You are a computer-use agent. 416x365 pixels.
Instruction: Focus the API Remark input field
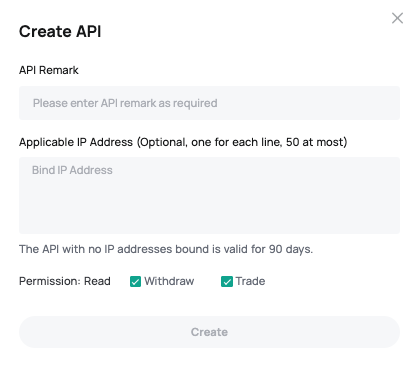pos(209,103)
